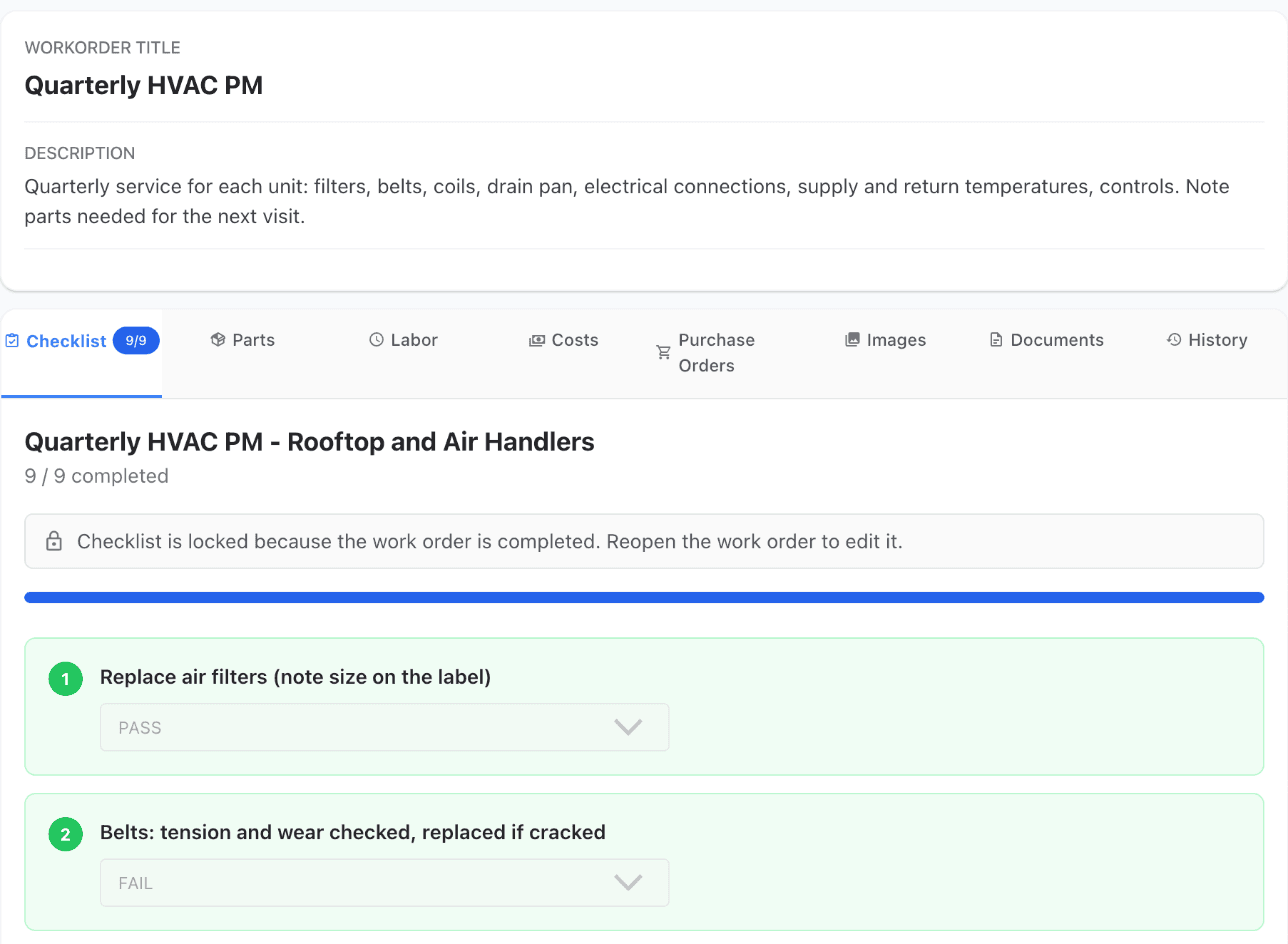This screenshot has width=1288, height=944.
Task: Click the blue checklist progress bar
Action: [x=644, y=598]
